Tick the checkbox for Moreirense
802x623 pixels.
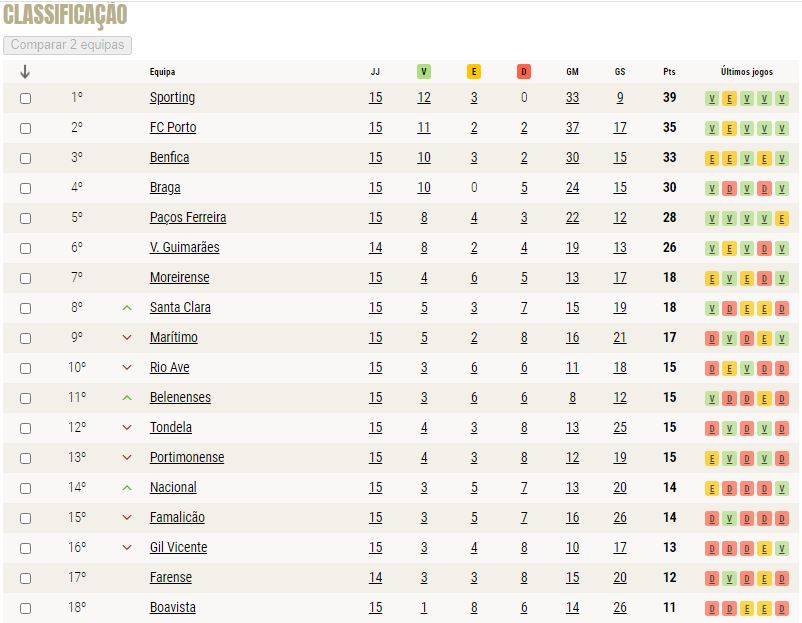coord(25,278)
